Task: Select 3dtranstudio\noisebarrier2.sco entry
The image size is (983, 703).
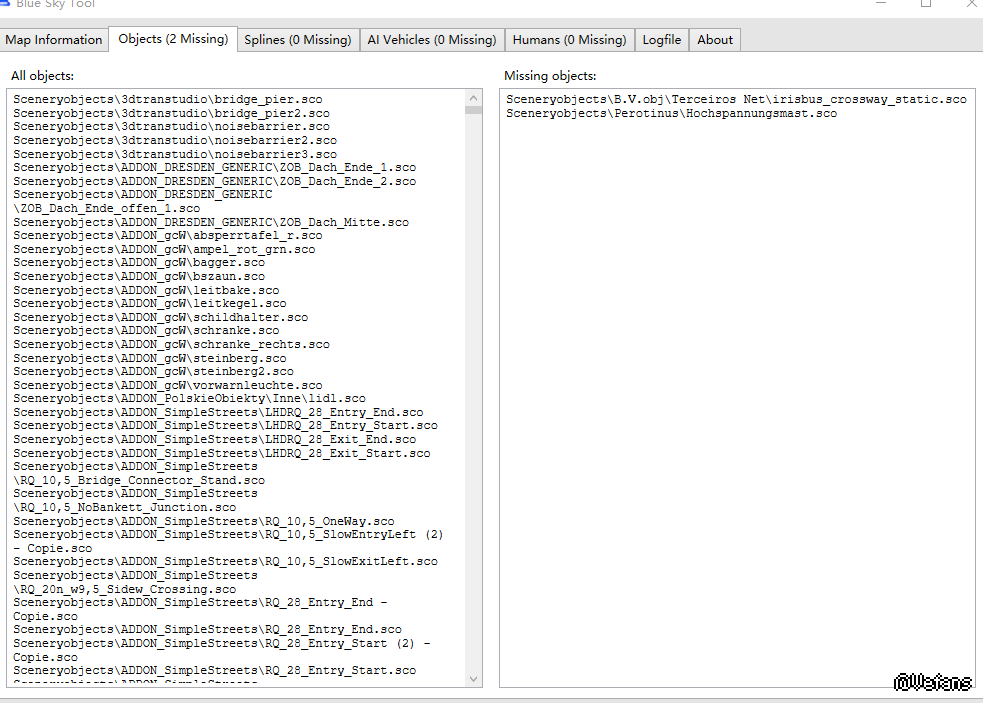Action: (175, 140)
